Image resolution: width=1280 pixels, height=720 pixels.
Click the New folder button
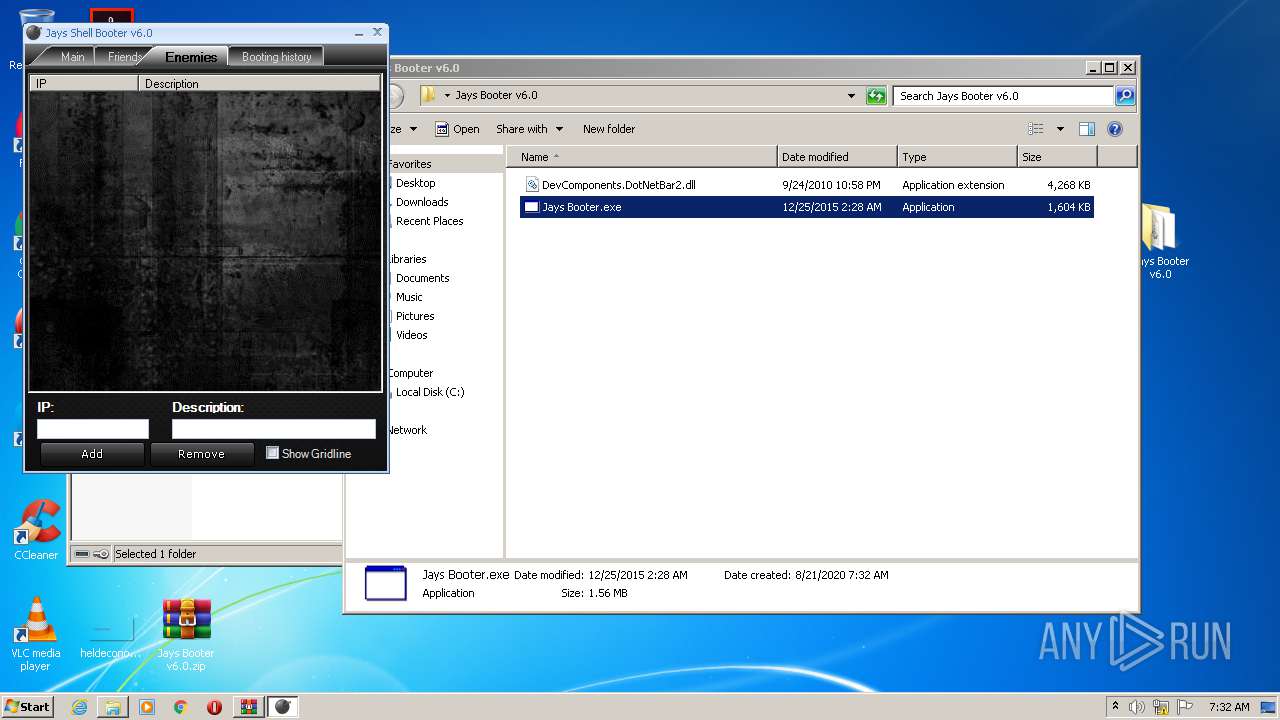pyautogui.click(x=608, y=129)
